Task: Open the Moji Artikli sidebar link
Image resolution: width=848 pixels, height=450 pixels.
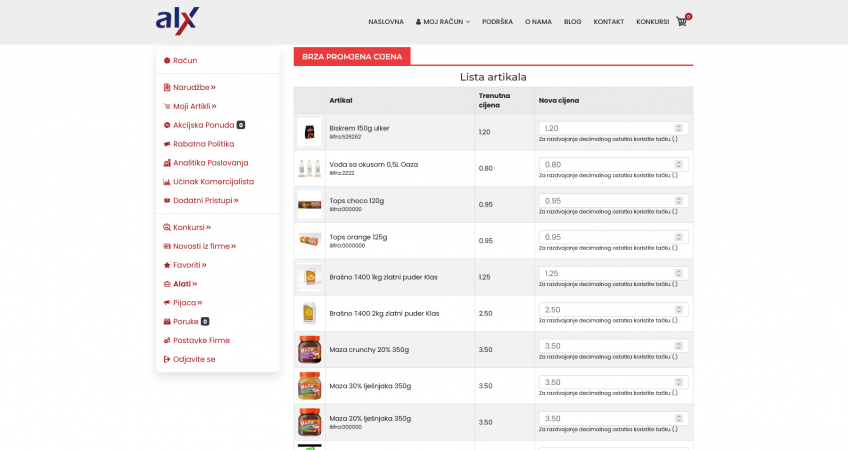Action: (195, 106)
